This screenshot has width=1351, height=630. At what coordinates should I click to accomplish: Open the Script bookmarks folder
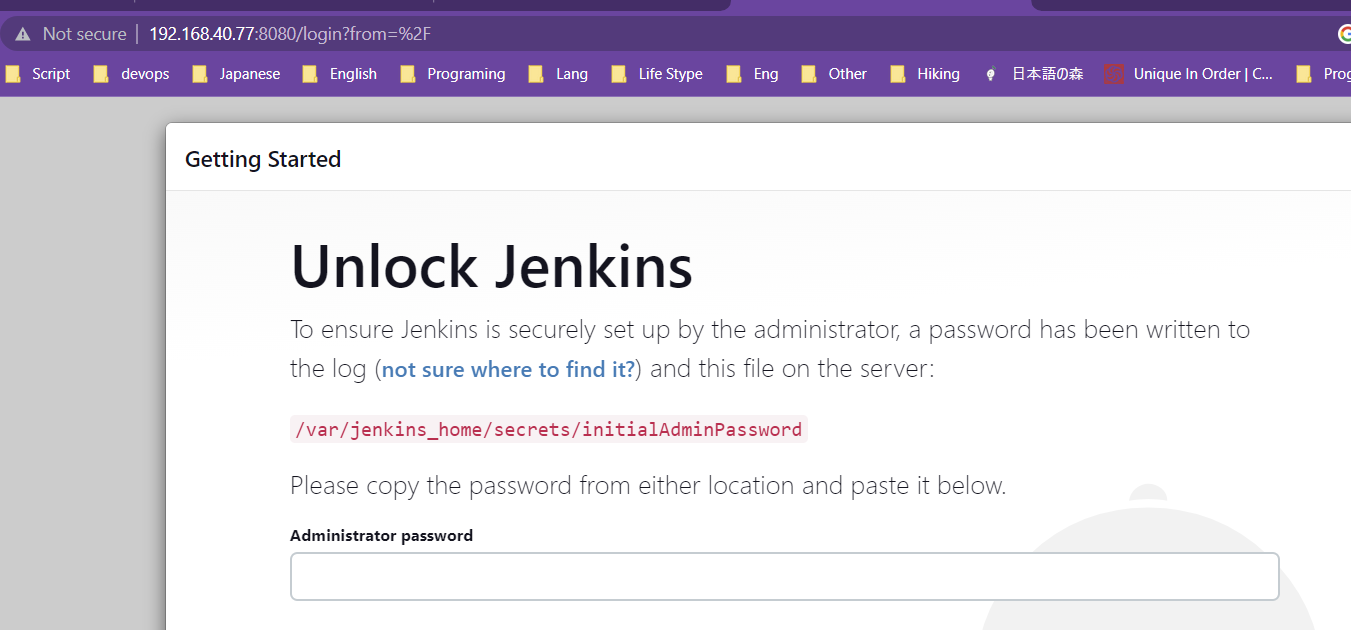point(38,74)
